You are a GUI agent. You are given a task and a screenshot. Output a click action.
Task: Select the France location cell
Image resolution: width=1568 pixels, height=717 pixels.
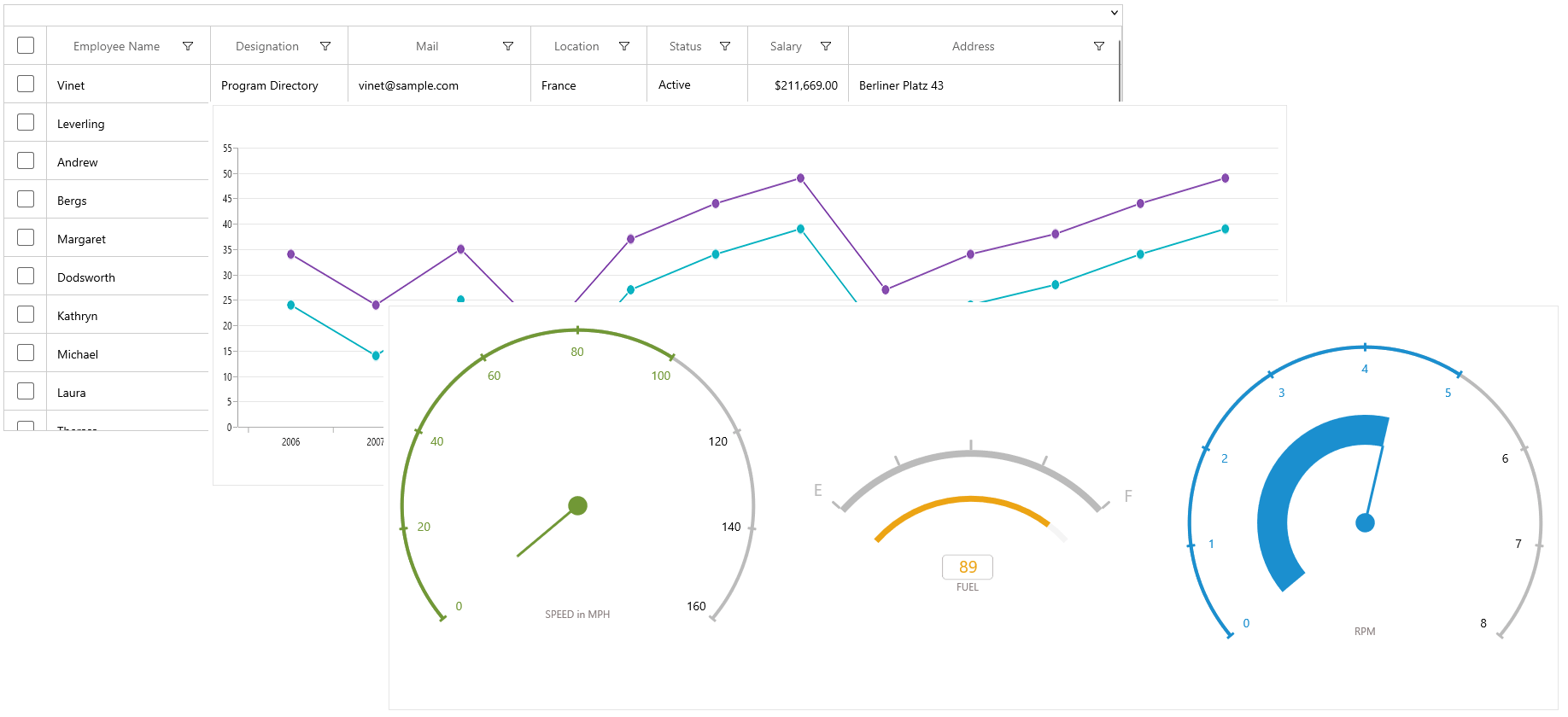588,85
